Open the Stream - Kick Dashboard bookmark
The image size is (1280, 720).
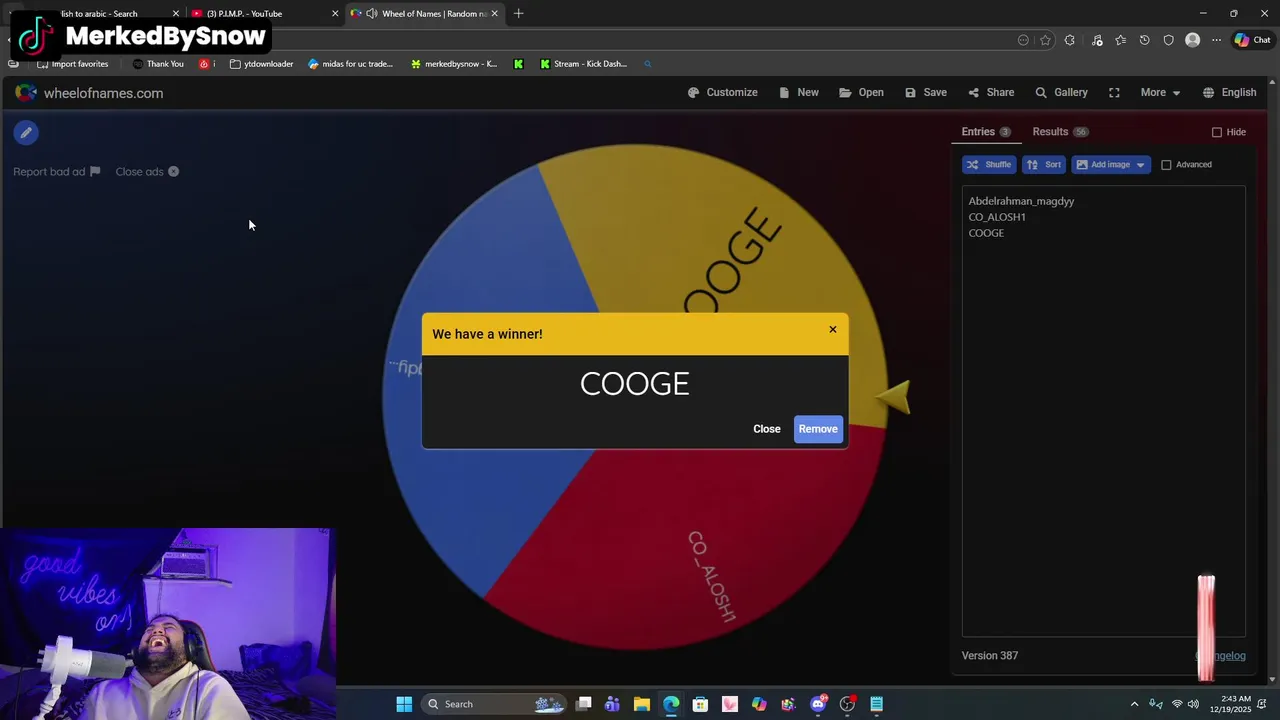(583, 64)
